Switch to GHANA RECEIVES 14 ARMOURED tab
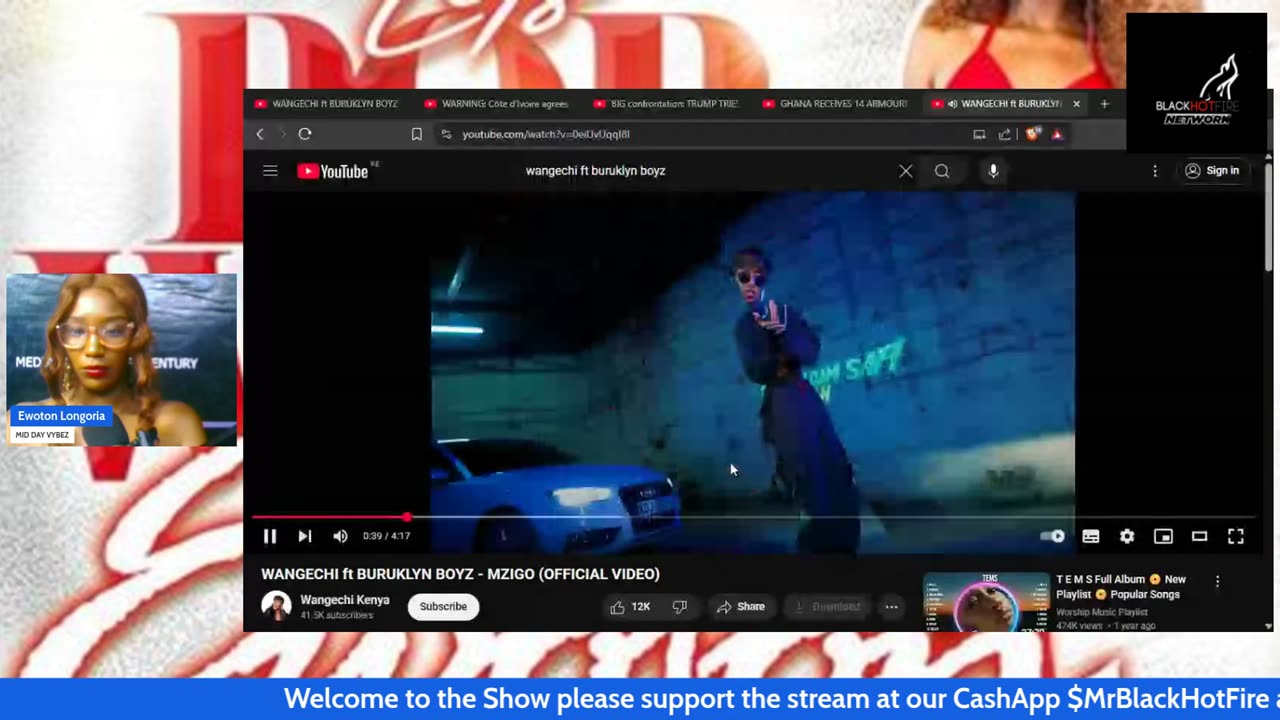The image size is (1280, 720). [835, 104]
